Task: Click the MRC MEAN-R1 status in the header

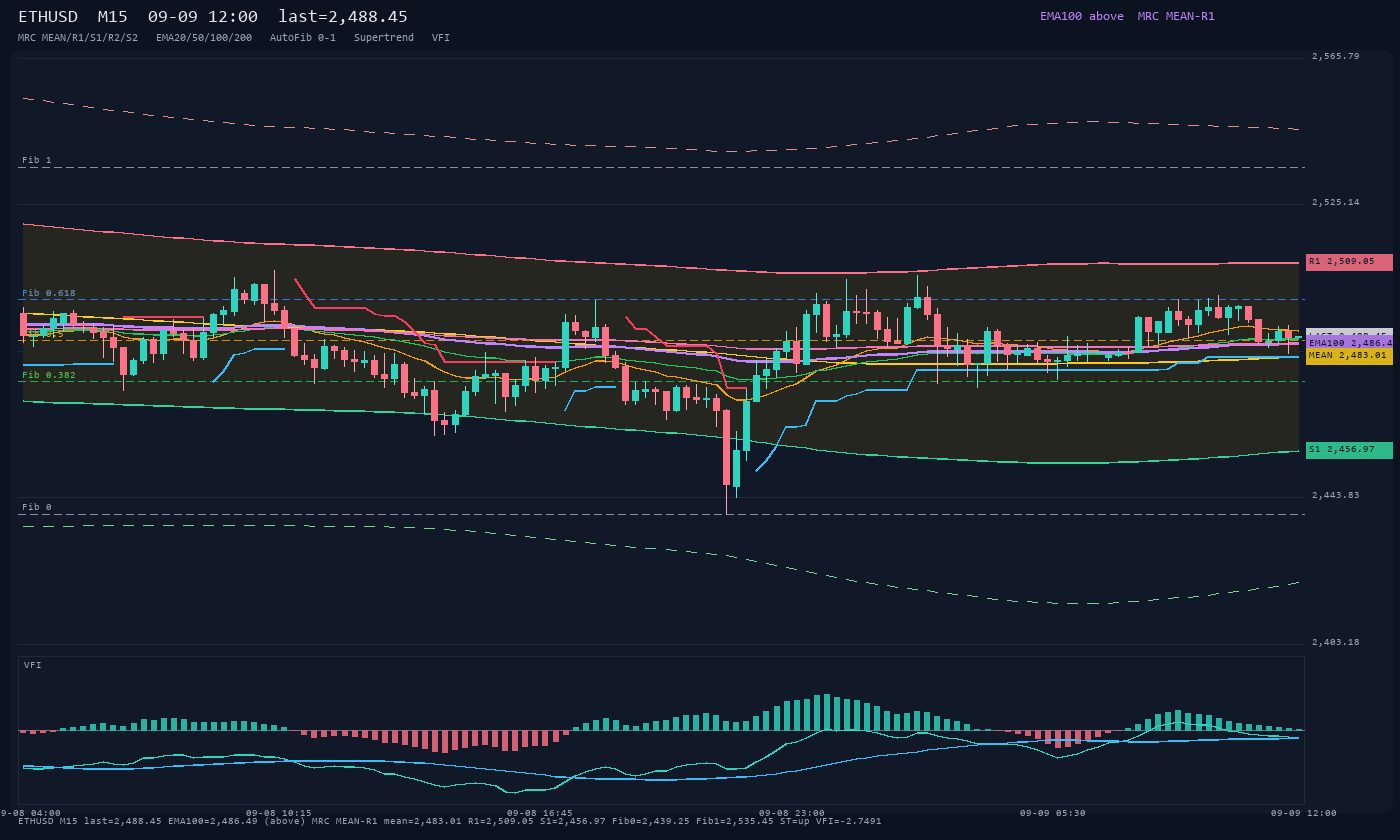Action: tap(1176, 16)
